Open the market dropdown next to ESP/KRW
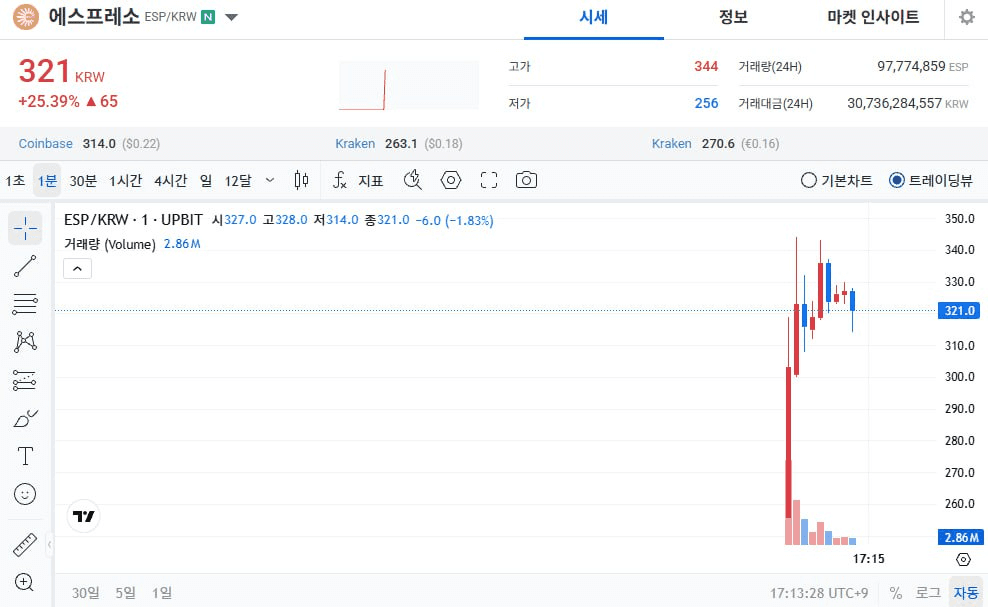 click(232, 17)
